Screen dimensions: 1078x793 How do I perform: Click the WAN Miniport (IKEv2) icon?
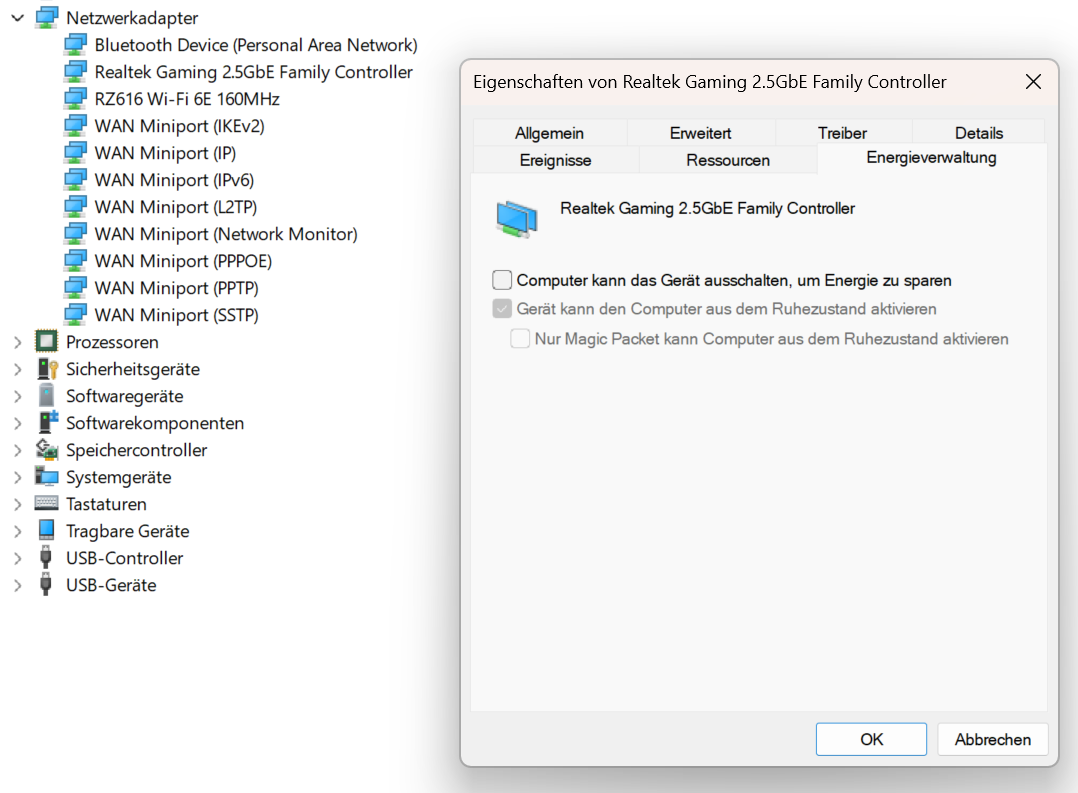point(75,126)
